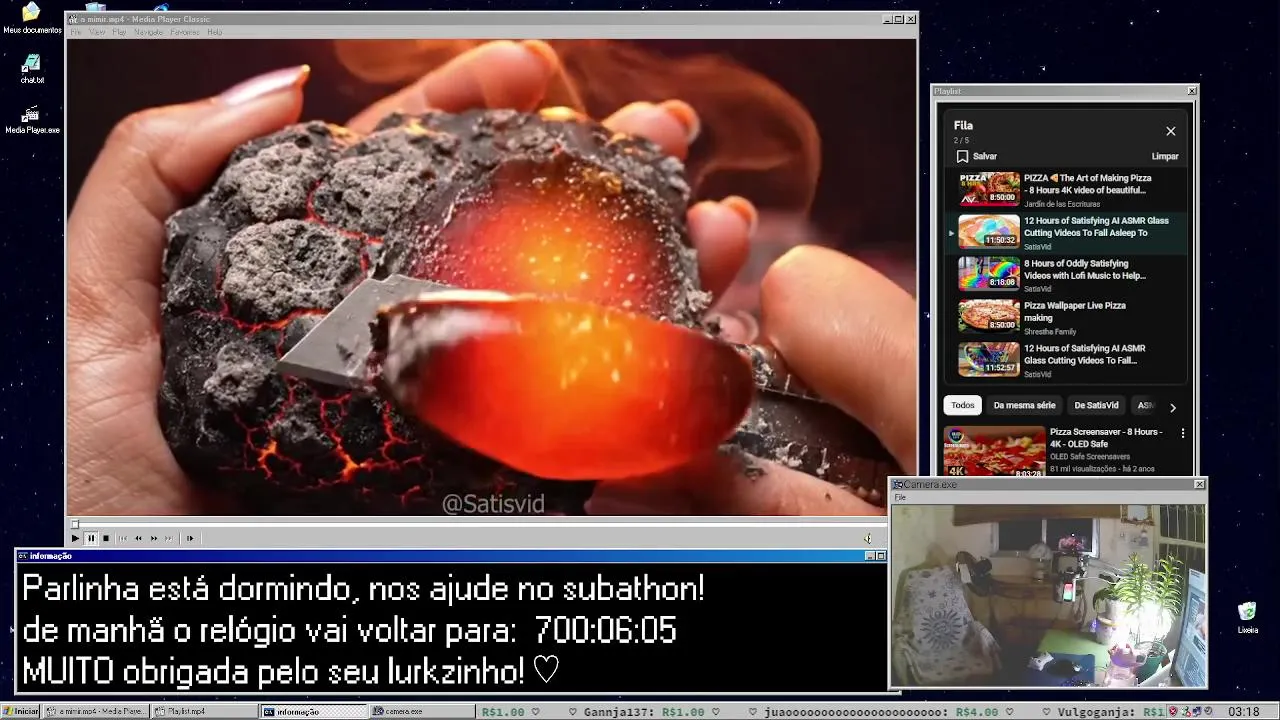Click the rewind (decrease speed) button

138,538
